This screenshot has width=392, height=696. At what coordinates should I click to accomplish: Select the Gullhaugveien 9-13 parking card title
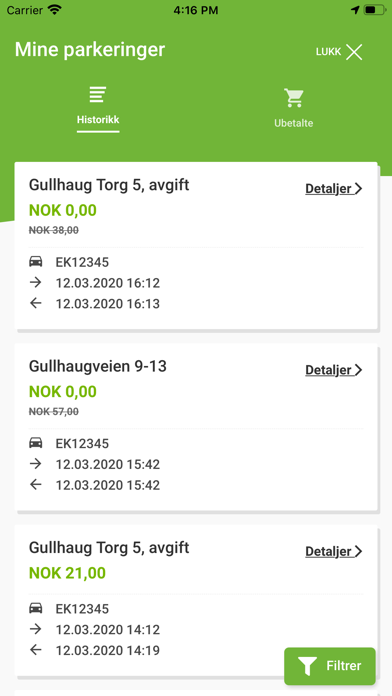tap(98, 366)
